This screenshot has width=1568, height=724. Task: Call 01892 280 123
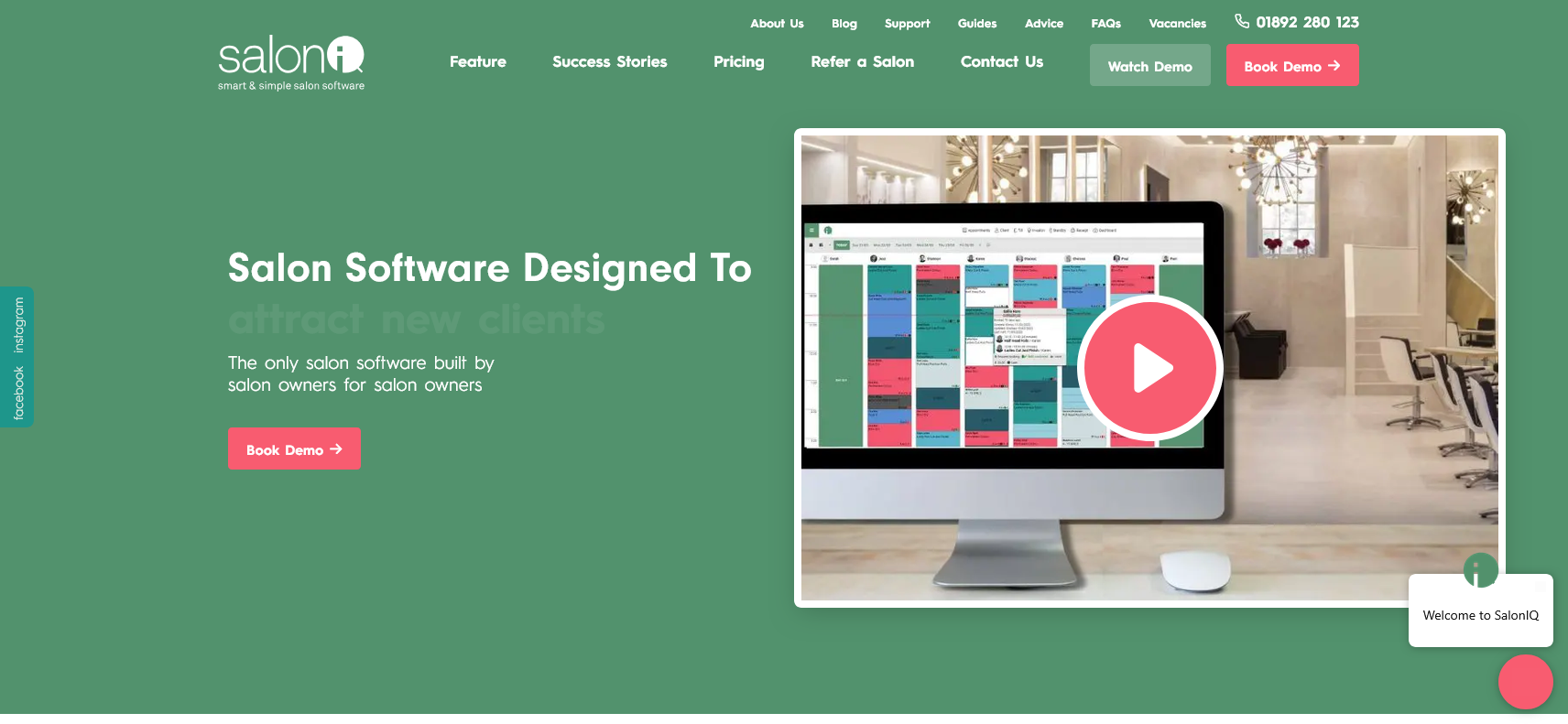1308,22
